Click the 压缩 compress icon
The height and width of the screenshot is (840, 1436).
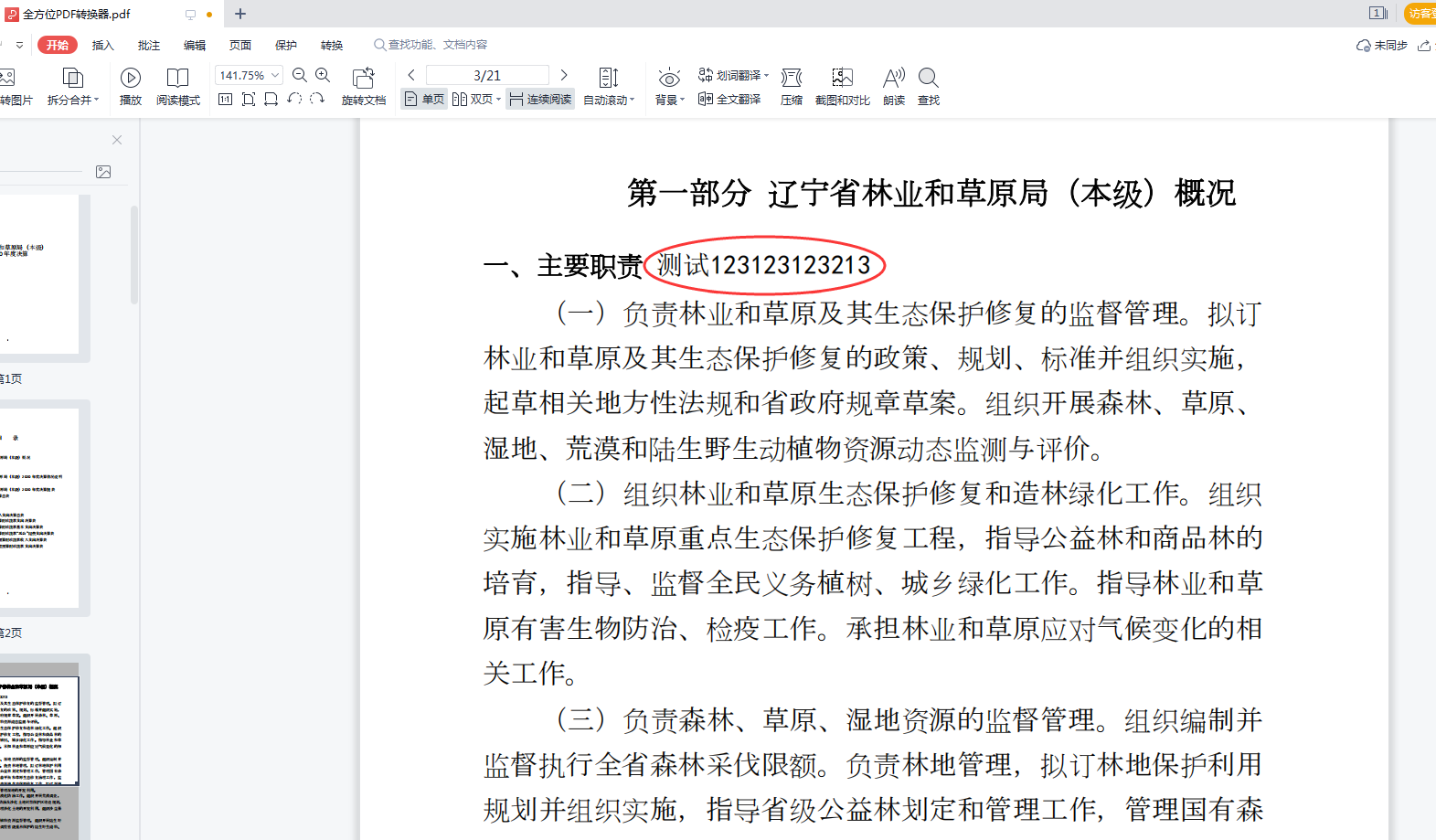tap(792, 87)
